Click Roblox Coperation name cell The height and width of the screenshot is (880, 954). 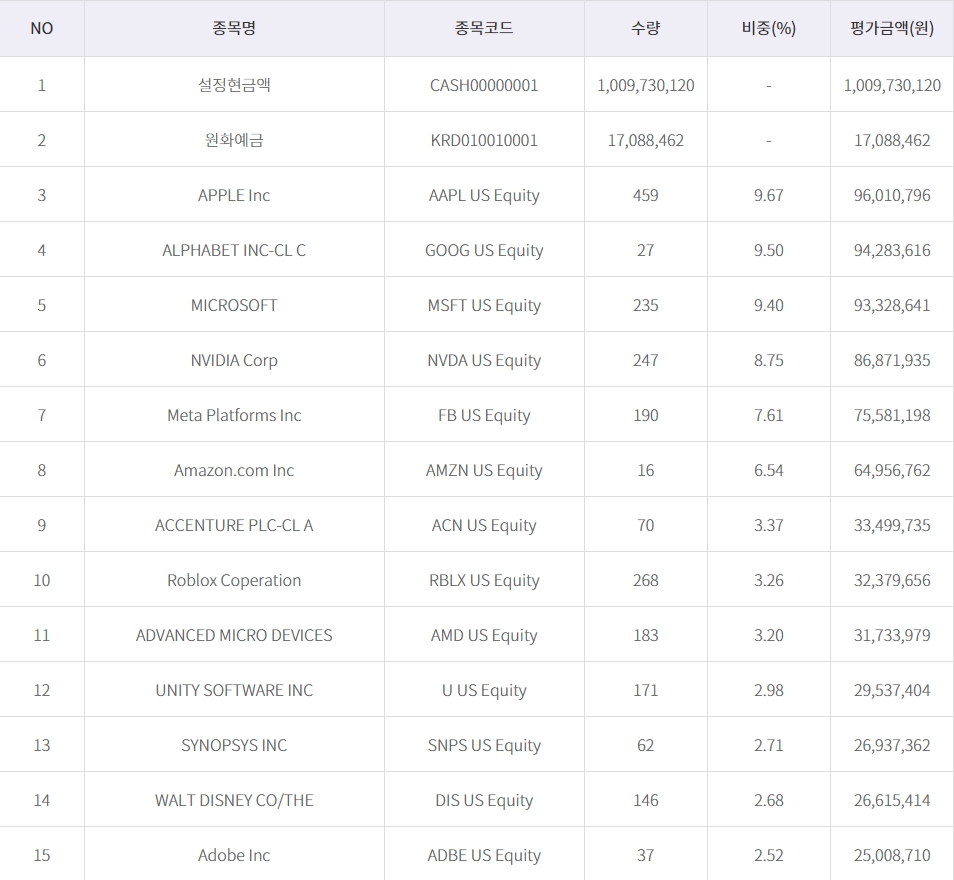234,580
